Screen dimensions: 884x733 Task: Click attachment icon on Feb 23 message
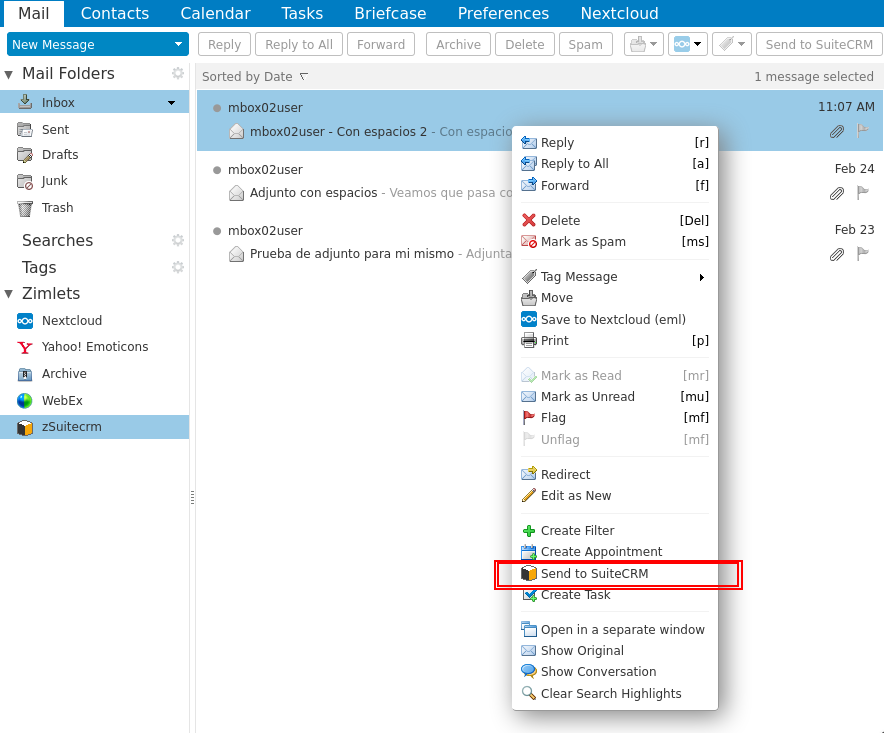[837, 254]
